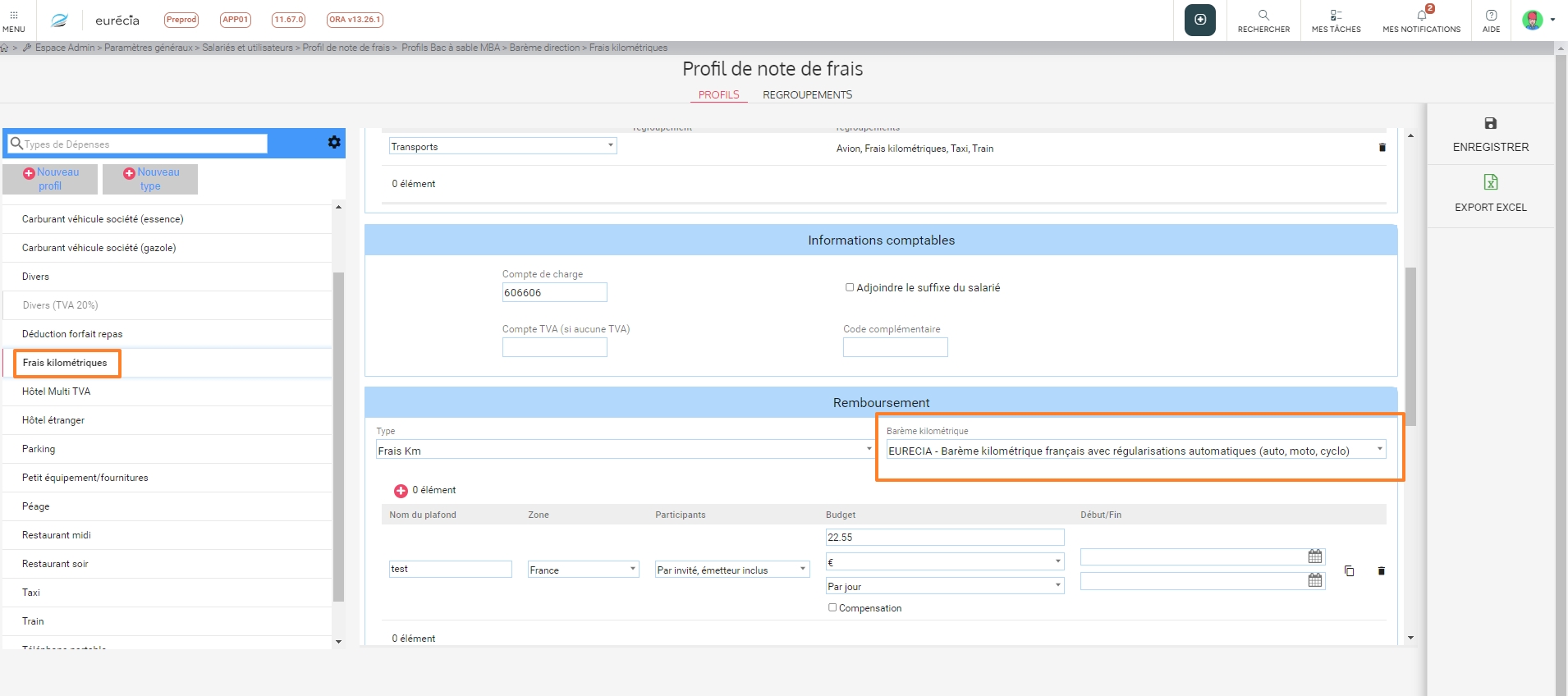This screenshot has width=1568, height=696.
Task: Click the Compte de charge input field
Action: (x=554, y=293)
